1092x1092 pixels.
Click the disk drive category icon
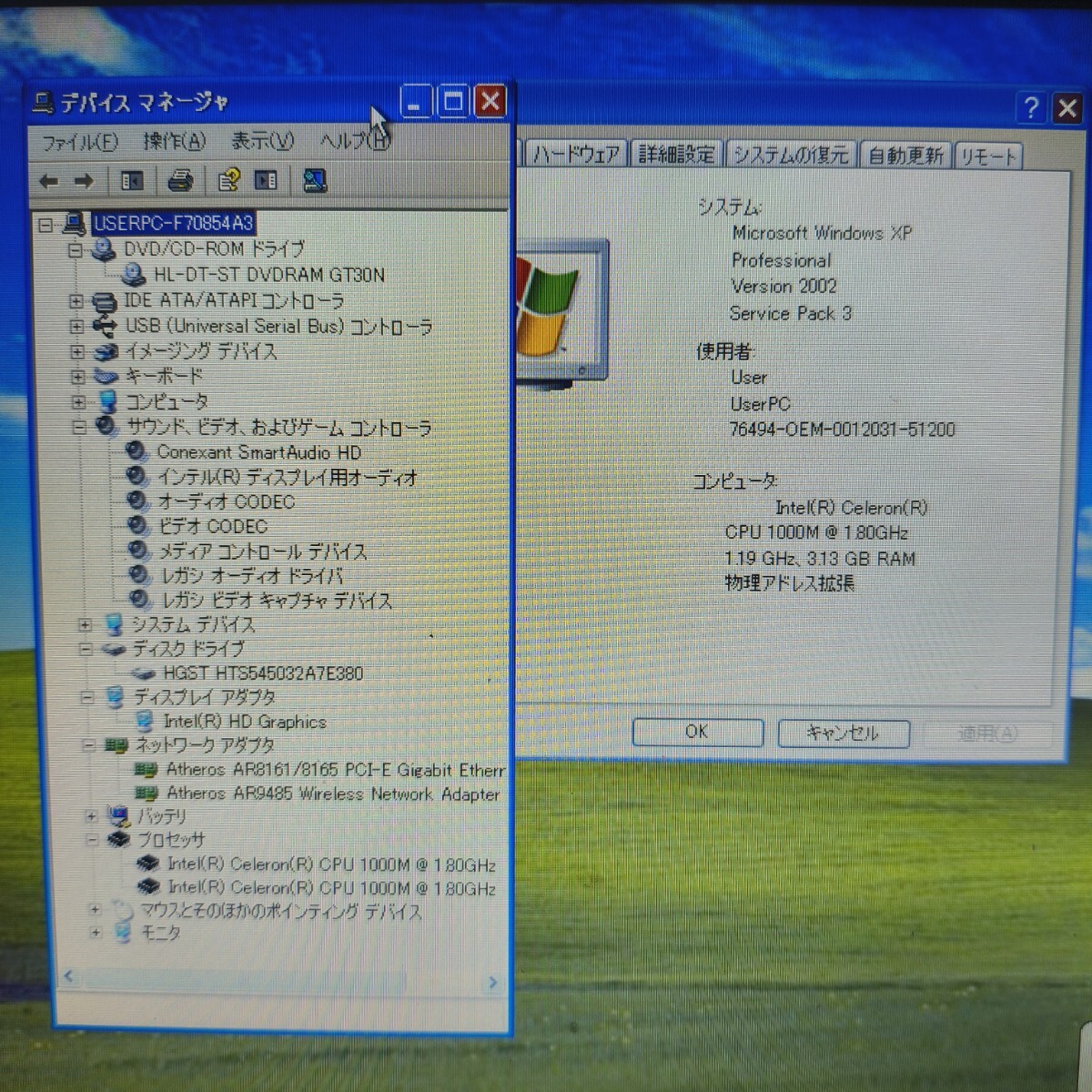coord(114,649)
